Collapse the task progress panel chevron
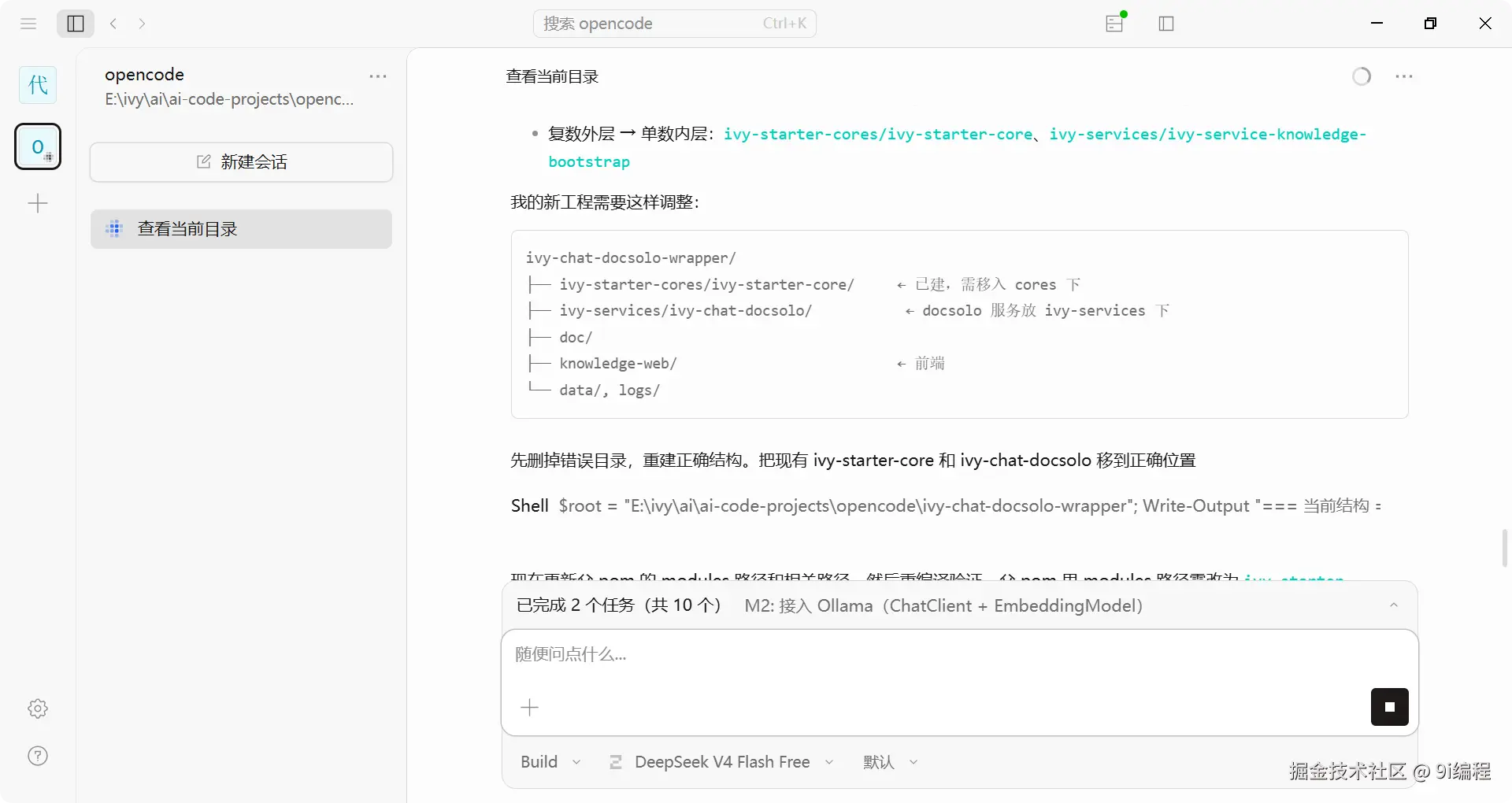Viewport: 1512px width, 803px height. coord(1394,605)
